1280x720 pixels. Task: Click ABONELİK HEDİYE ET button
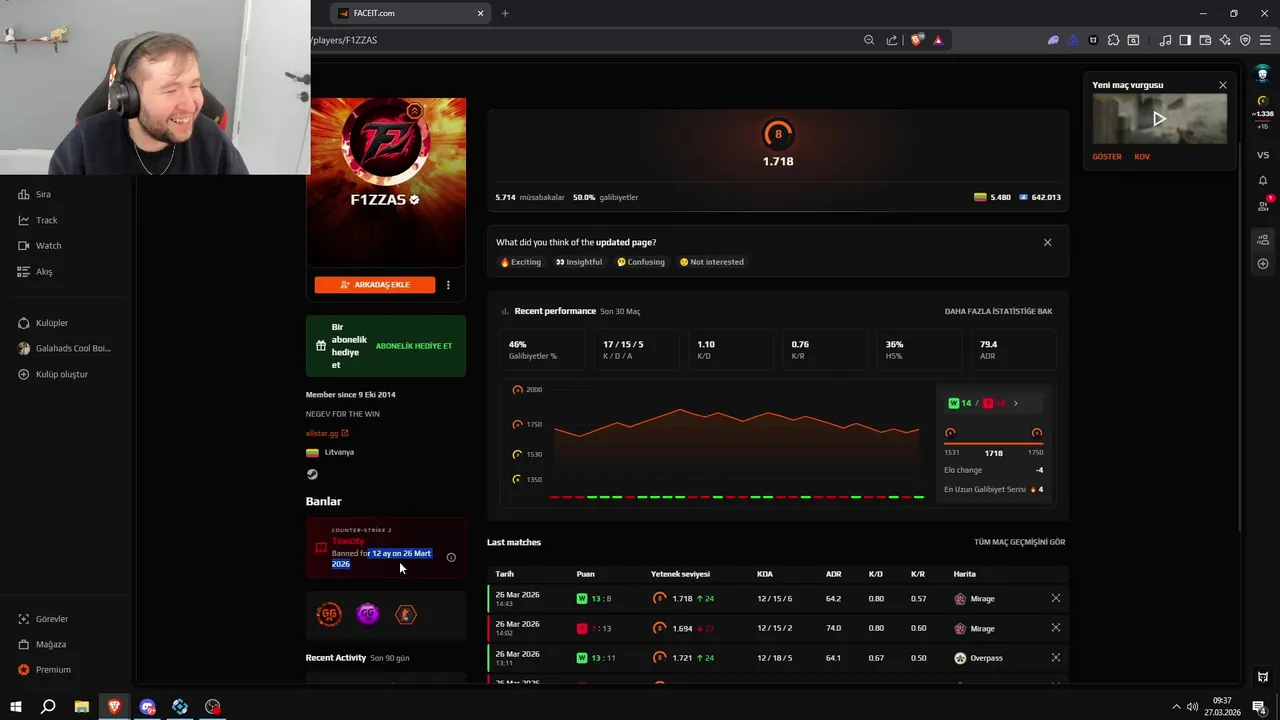coord(414,346)
